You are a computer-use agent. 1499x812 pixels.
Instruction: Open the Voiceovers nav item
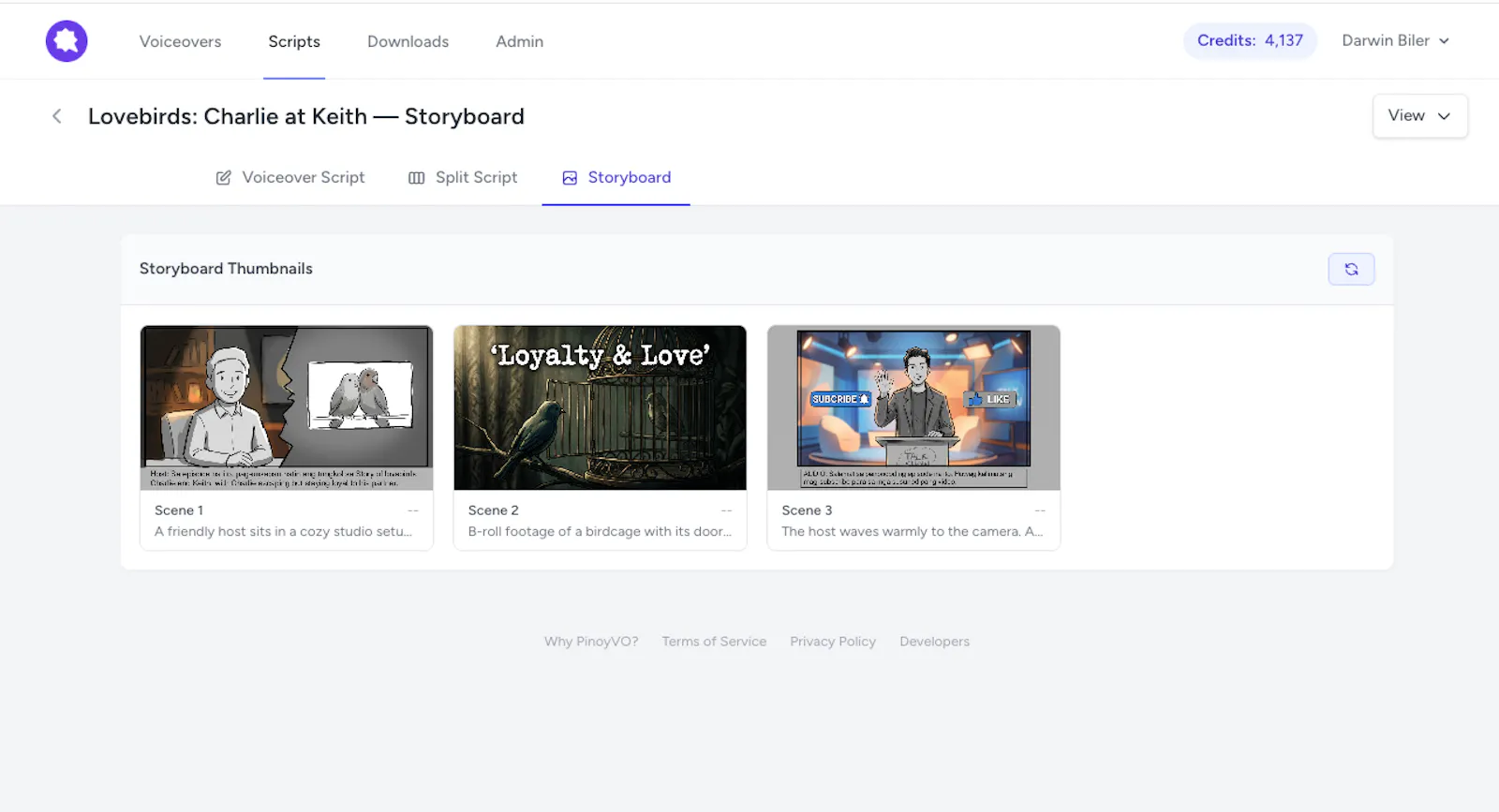(x=181, y=41)
